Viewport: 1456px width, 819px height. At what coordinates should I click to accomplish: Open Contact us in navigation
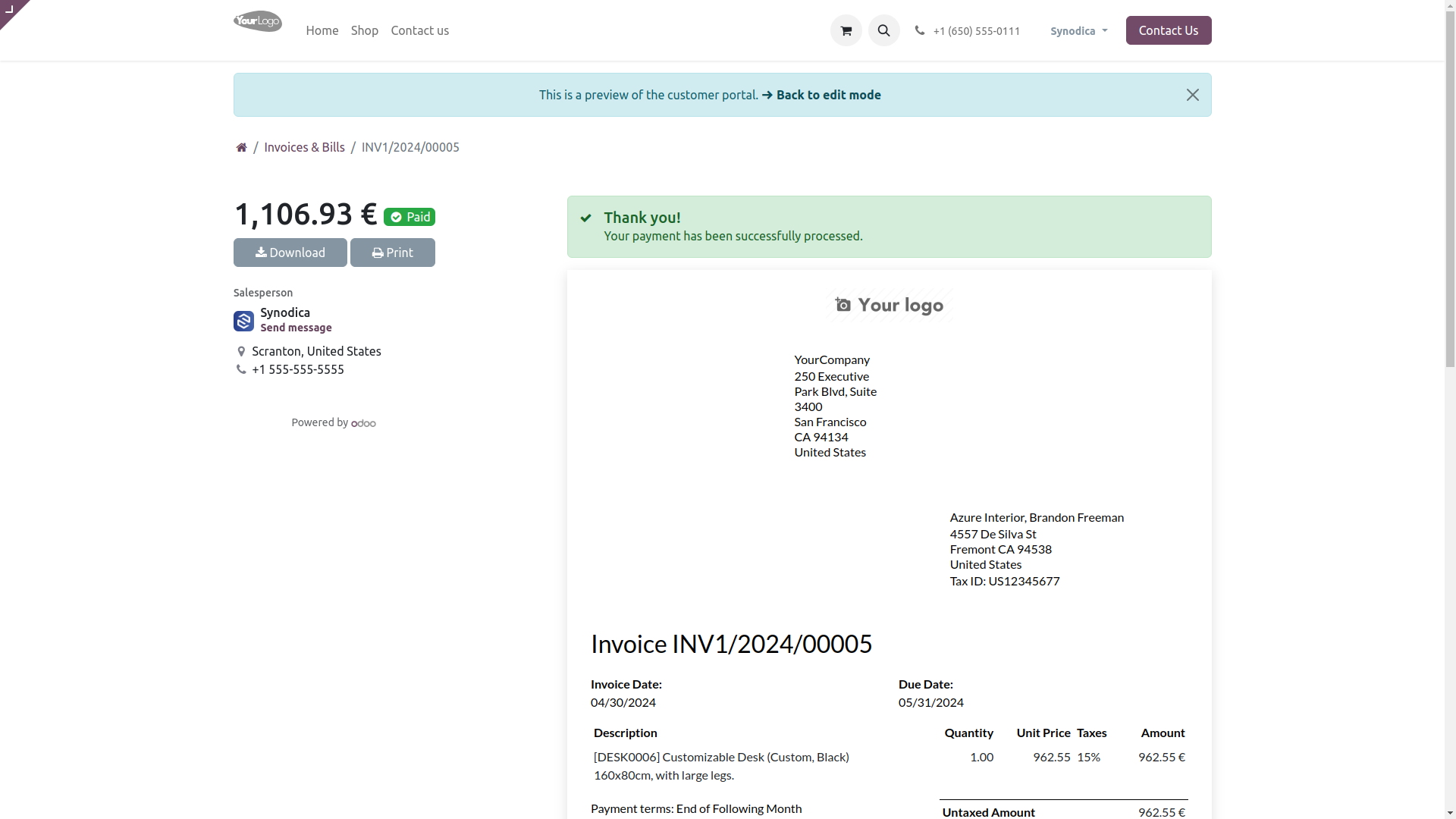420,30
